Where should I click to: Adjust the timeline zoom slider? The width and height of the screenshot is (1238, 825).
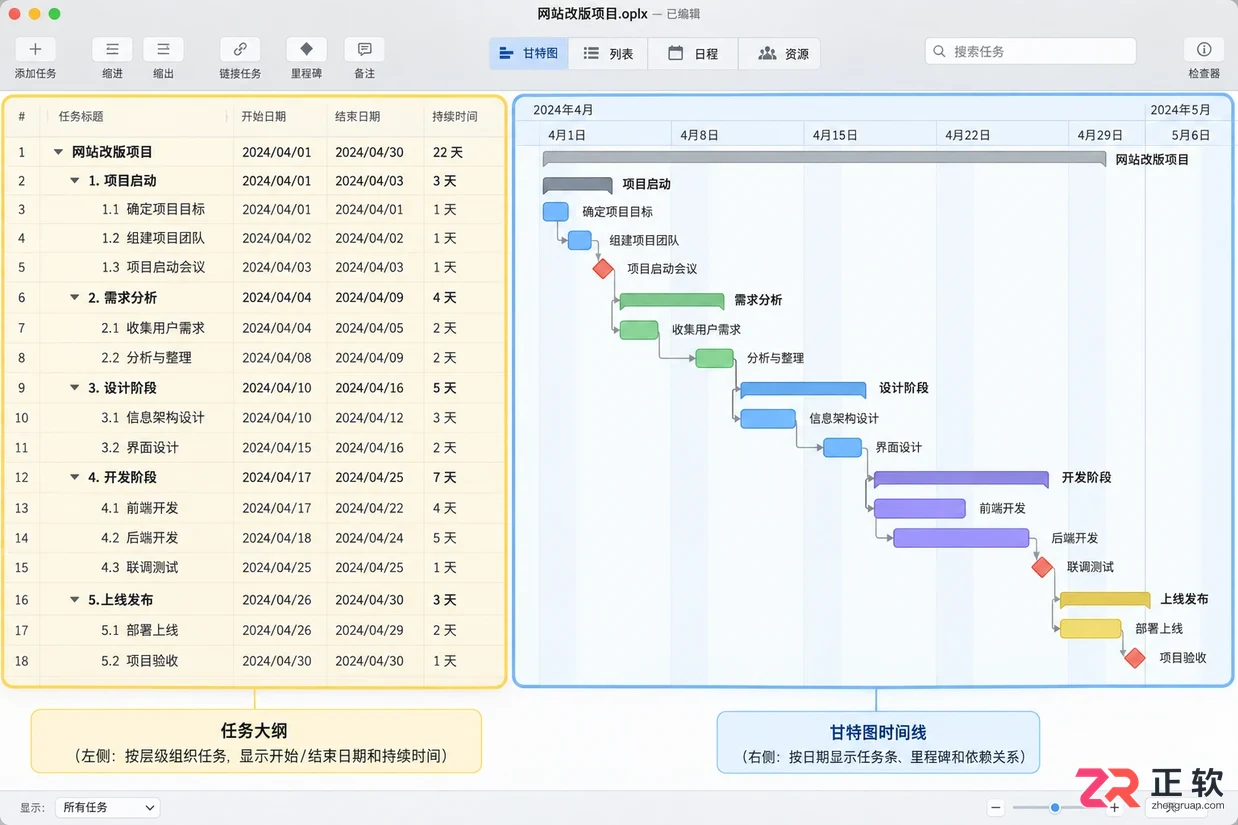tap(1055, 807)
